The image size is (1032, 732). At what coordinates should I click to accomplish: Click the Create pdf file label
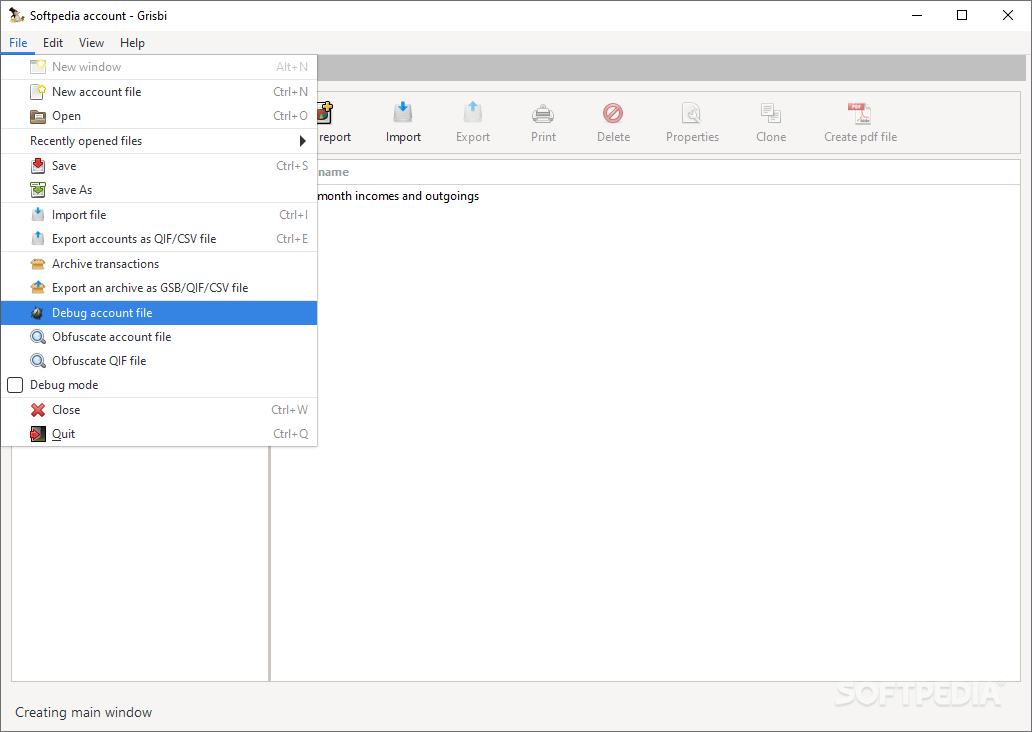coord(861,137)
